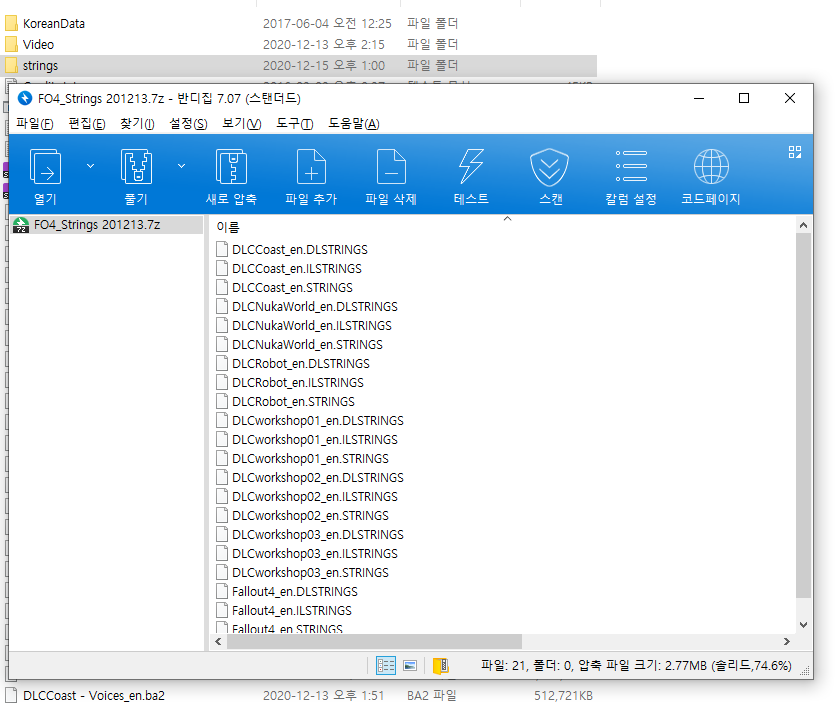Open the 편집(E) menu
The width and height of the screenshot is (835, 705).
click(87, 124)
